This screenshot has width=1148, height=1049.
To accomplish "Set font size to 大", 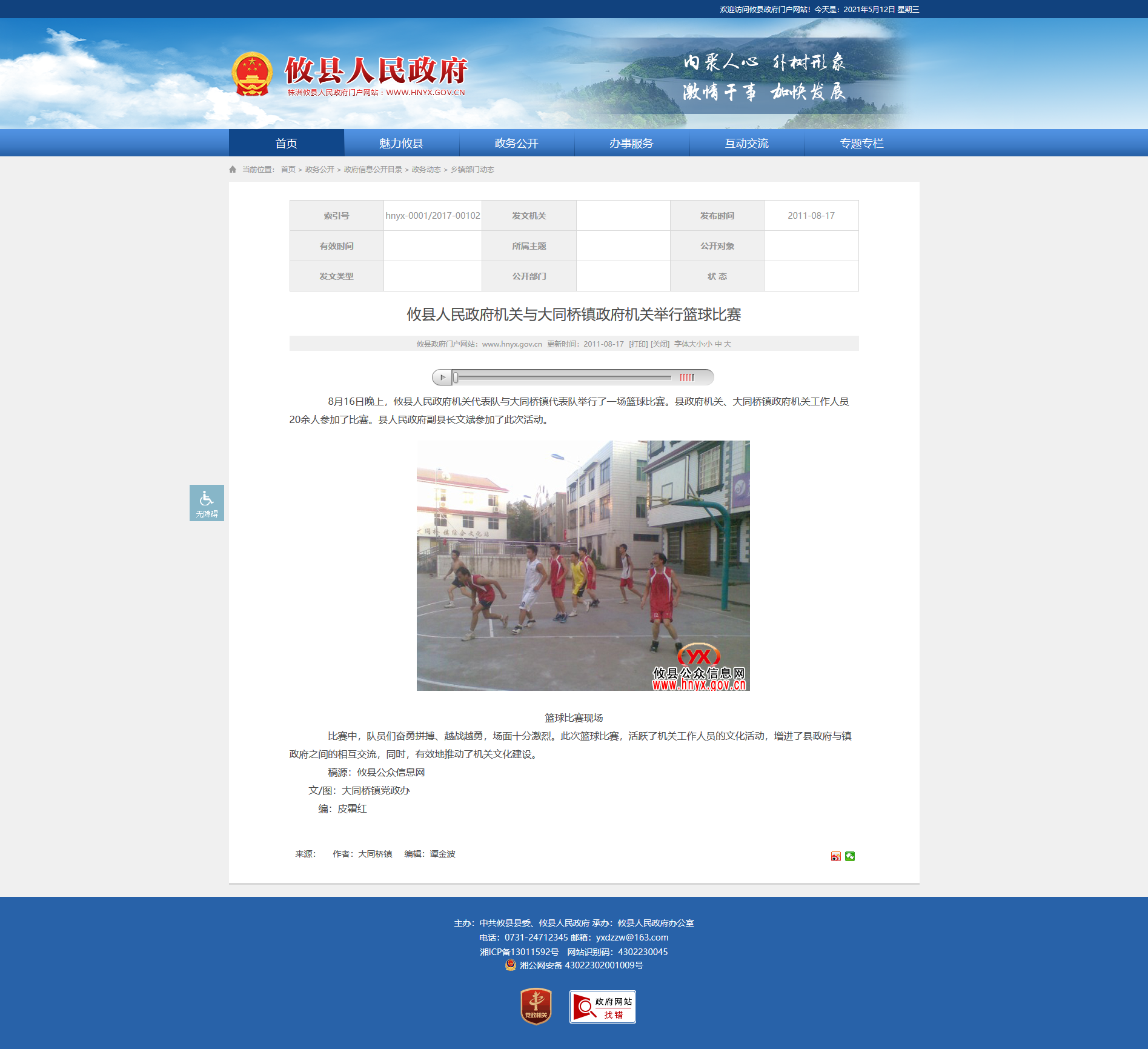I will [728, 344].
